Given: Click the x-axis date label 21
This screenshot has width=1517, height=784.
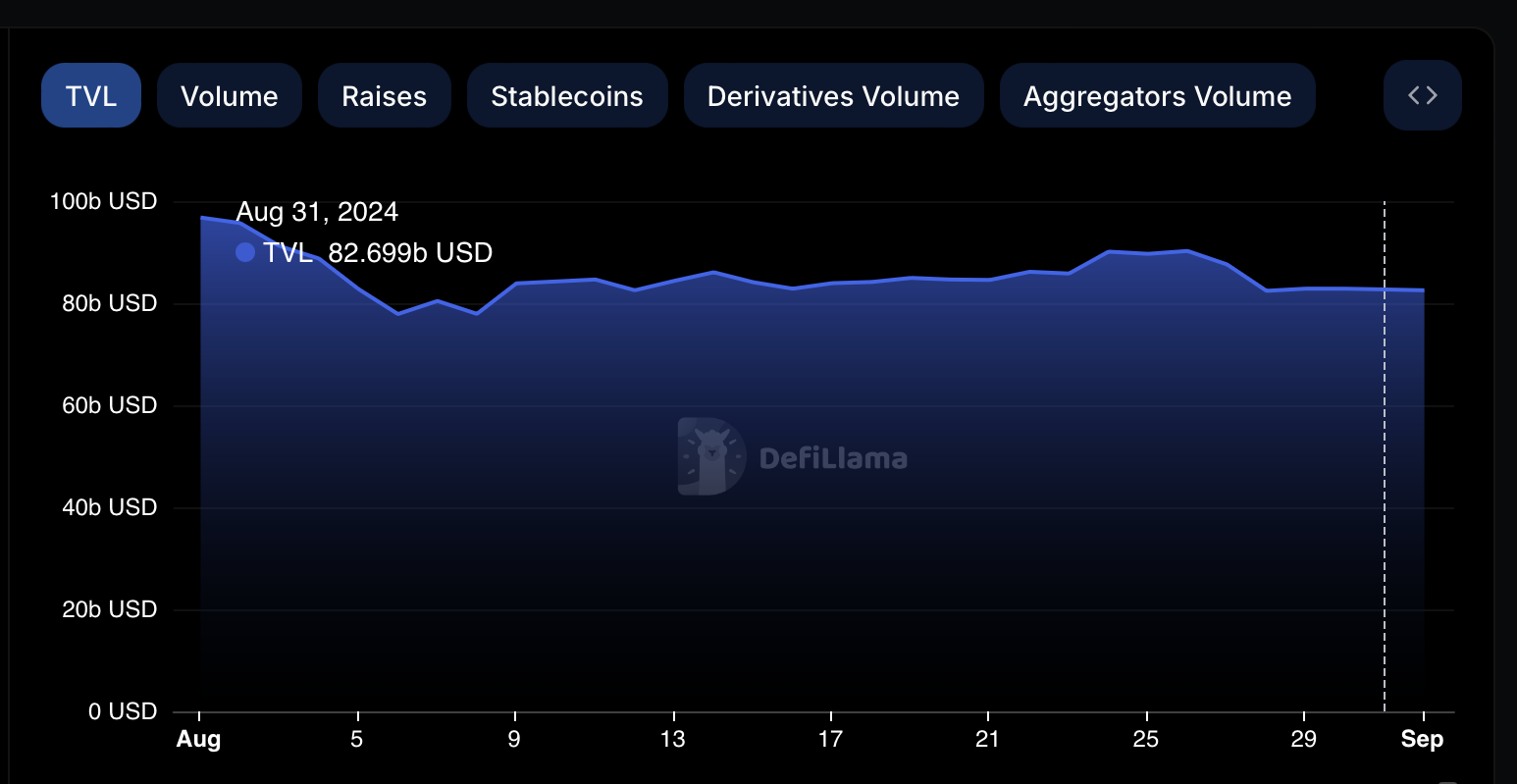Looking at the screenshot, I should coord(988,739).
